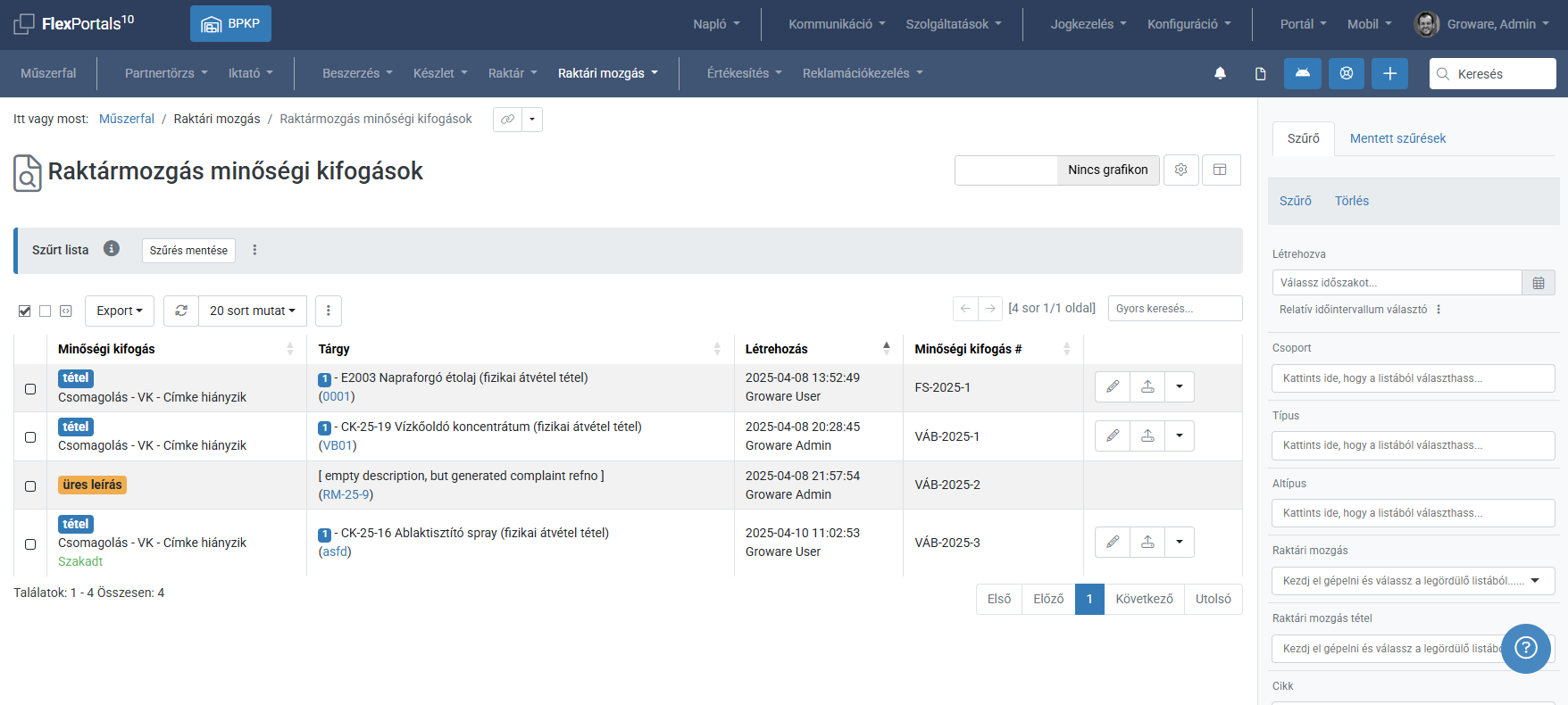Open the Raktári mozgás filter combo box
This screenshot has width=1568, height=705.
[1414, 581]
